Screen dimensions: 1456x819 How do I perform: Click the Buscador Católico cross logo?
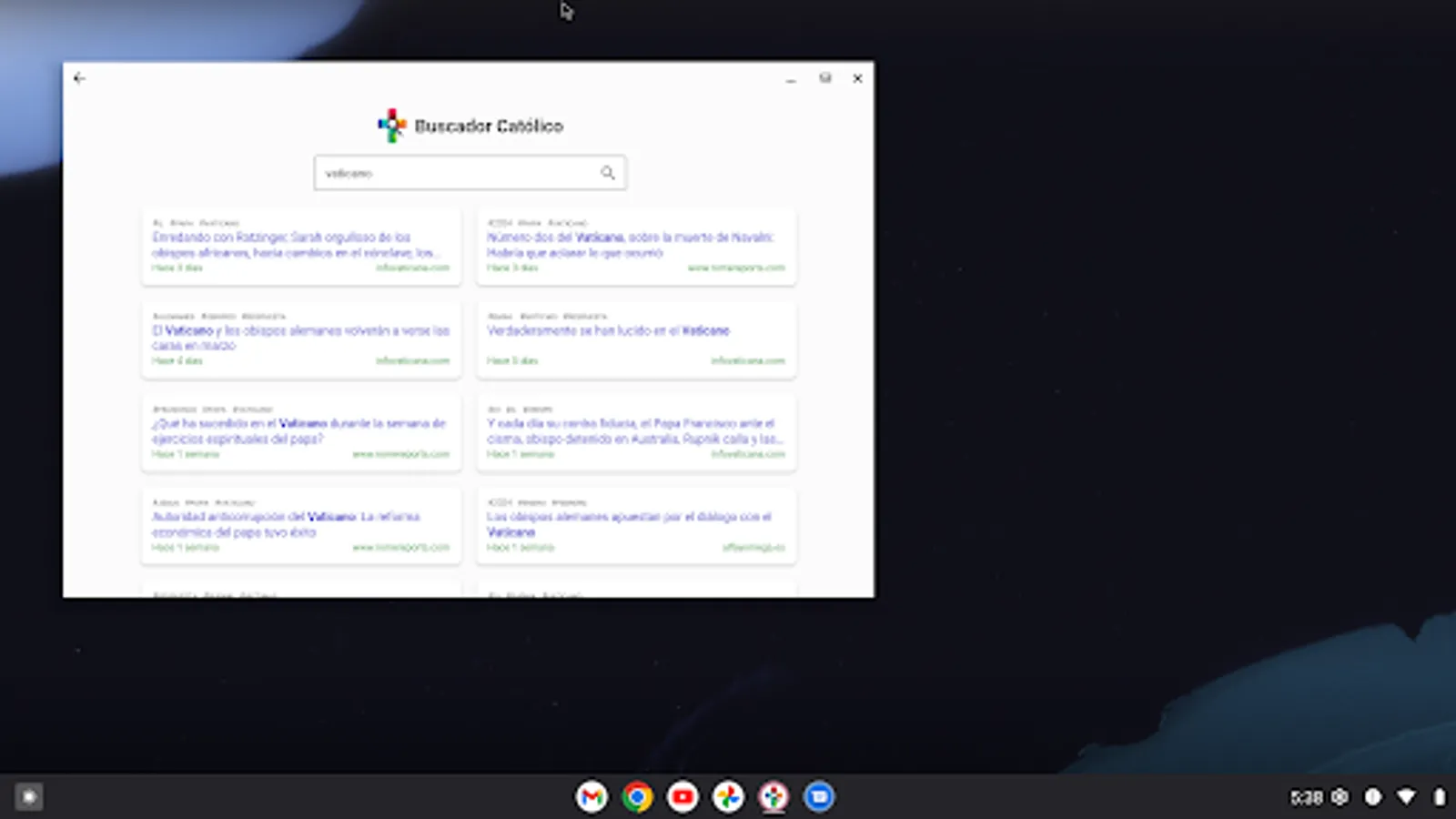(x=391, y=126)
